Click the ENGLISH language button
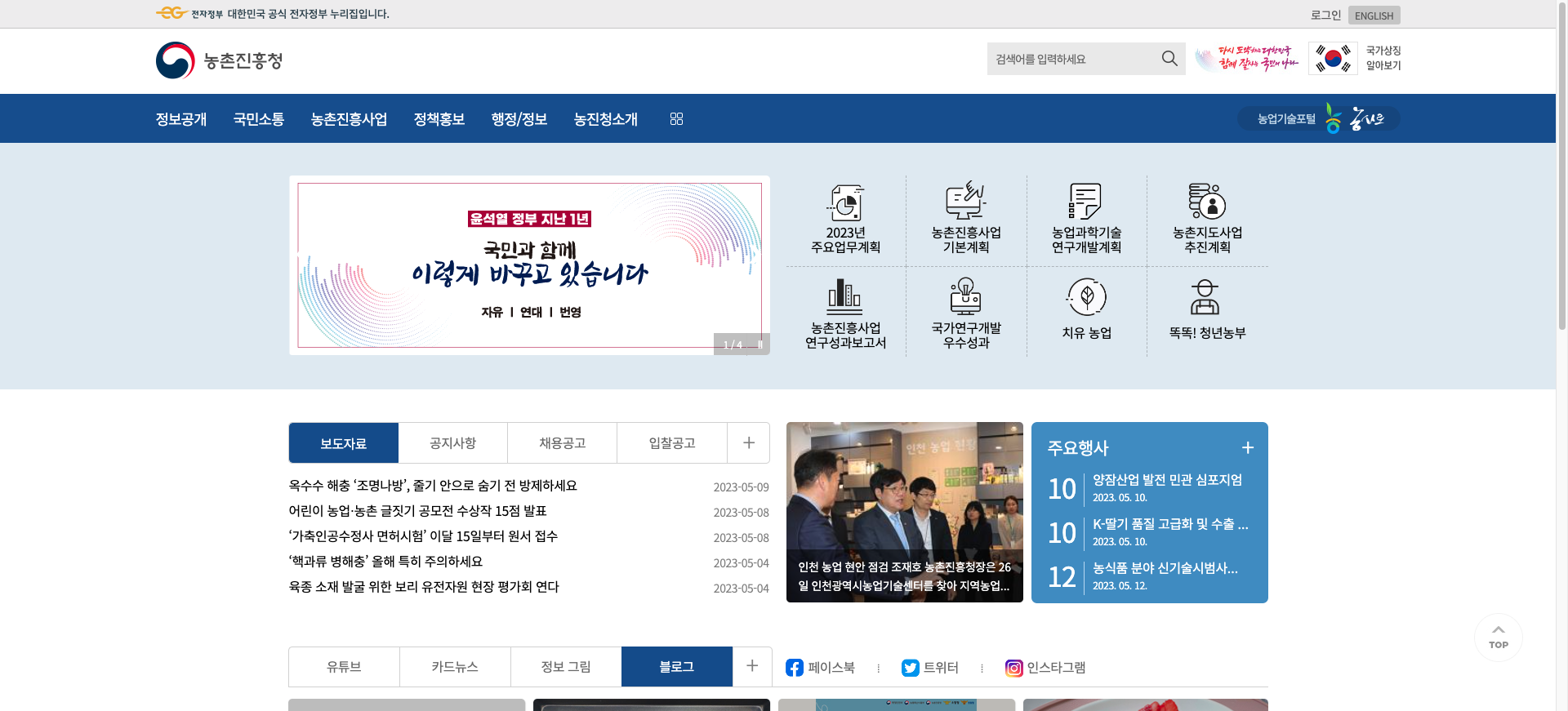The image size is (1568, 711). [x=1374, y=16]
